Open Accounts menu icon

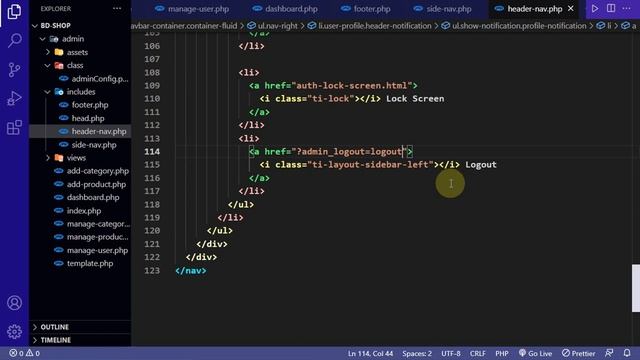[14, 303]
